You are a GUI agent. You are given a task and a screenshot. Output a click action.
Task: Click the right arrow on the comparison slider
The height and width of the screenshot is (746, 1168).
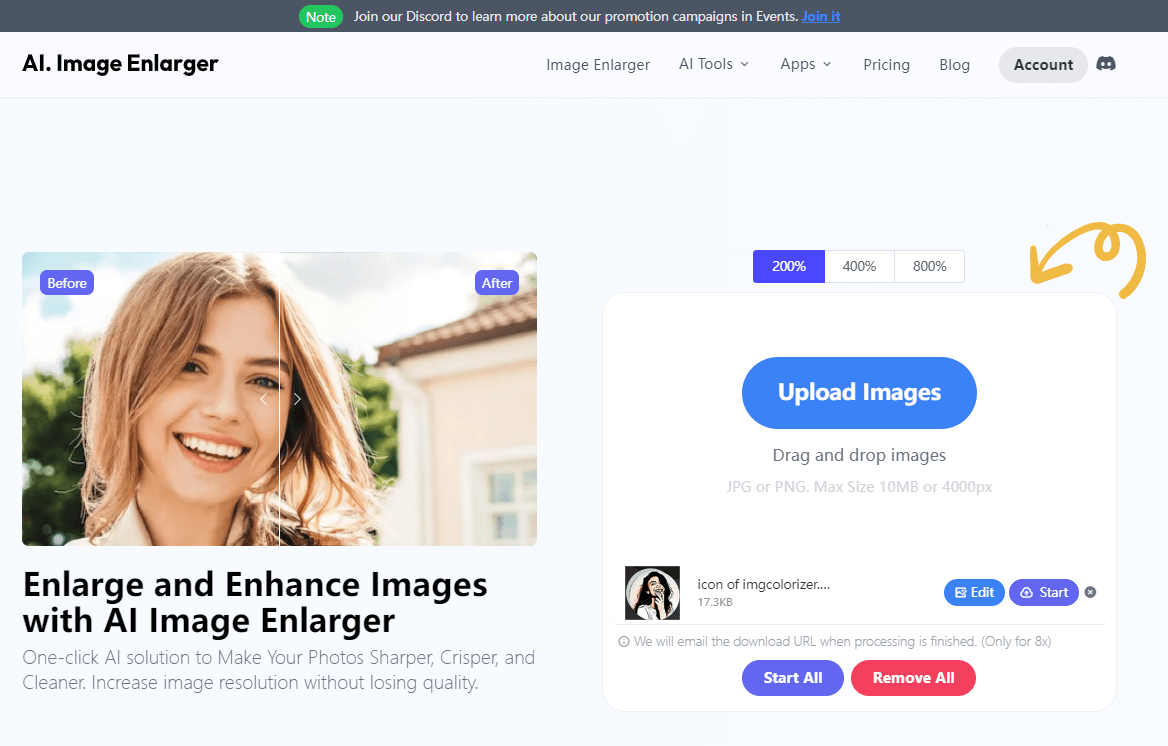pyautogui.click(x=297, y=398)
